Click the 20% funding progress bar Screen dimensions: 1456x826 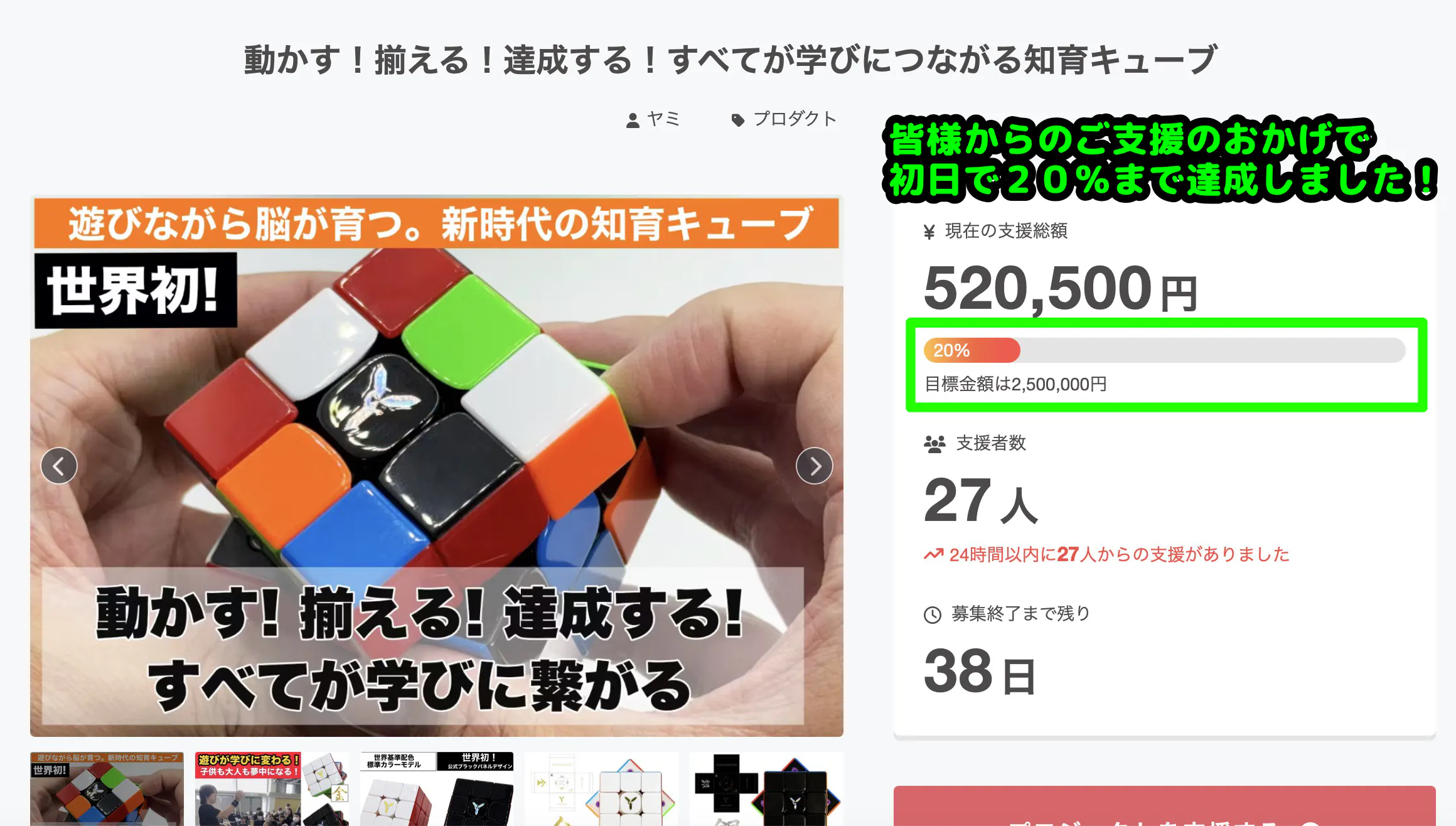1164,350
